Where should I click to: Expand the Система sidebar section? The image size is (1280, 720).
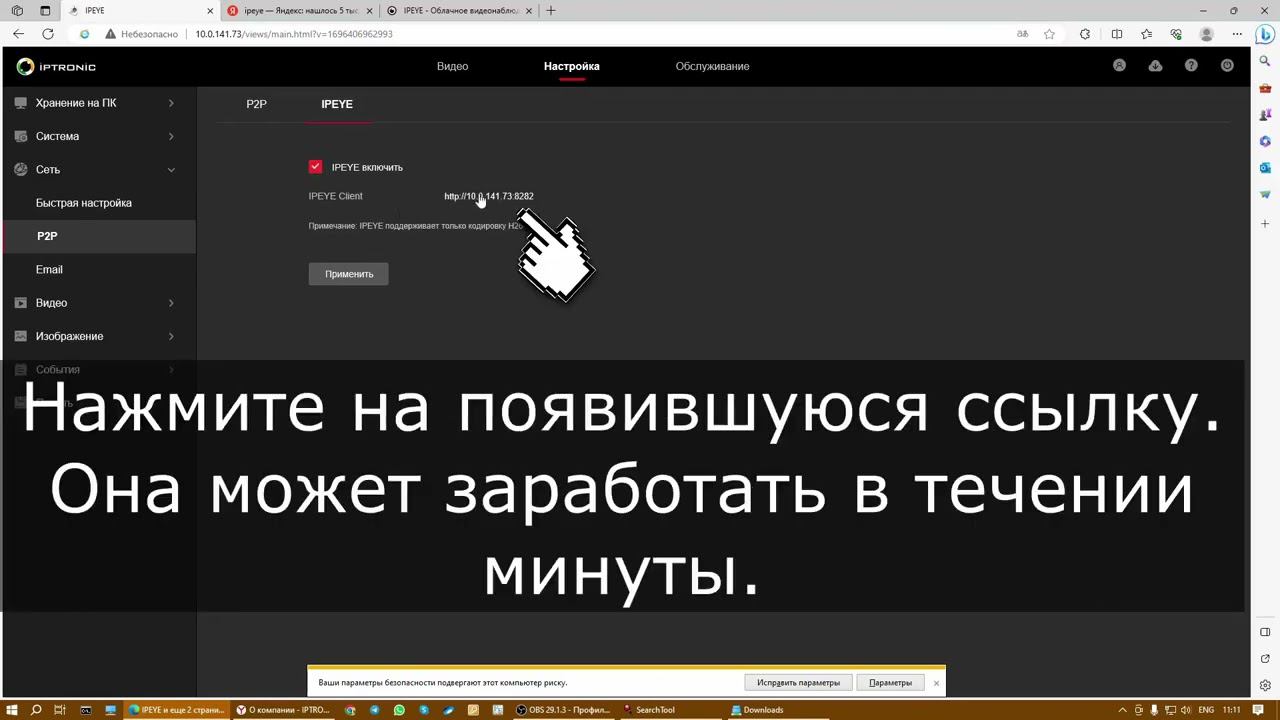coord(98,136)
